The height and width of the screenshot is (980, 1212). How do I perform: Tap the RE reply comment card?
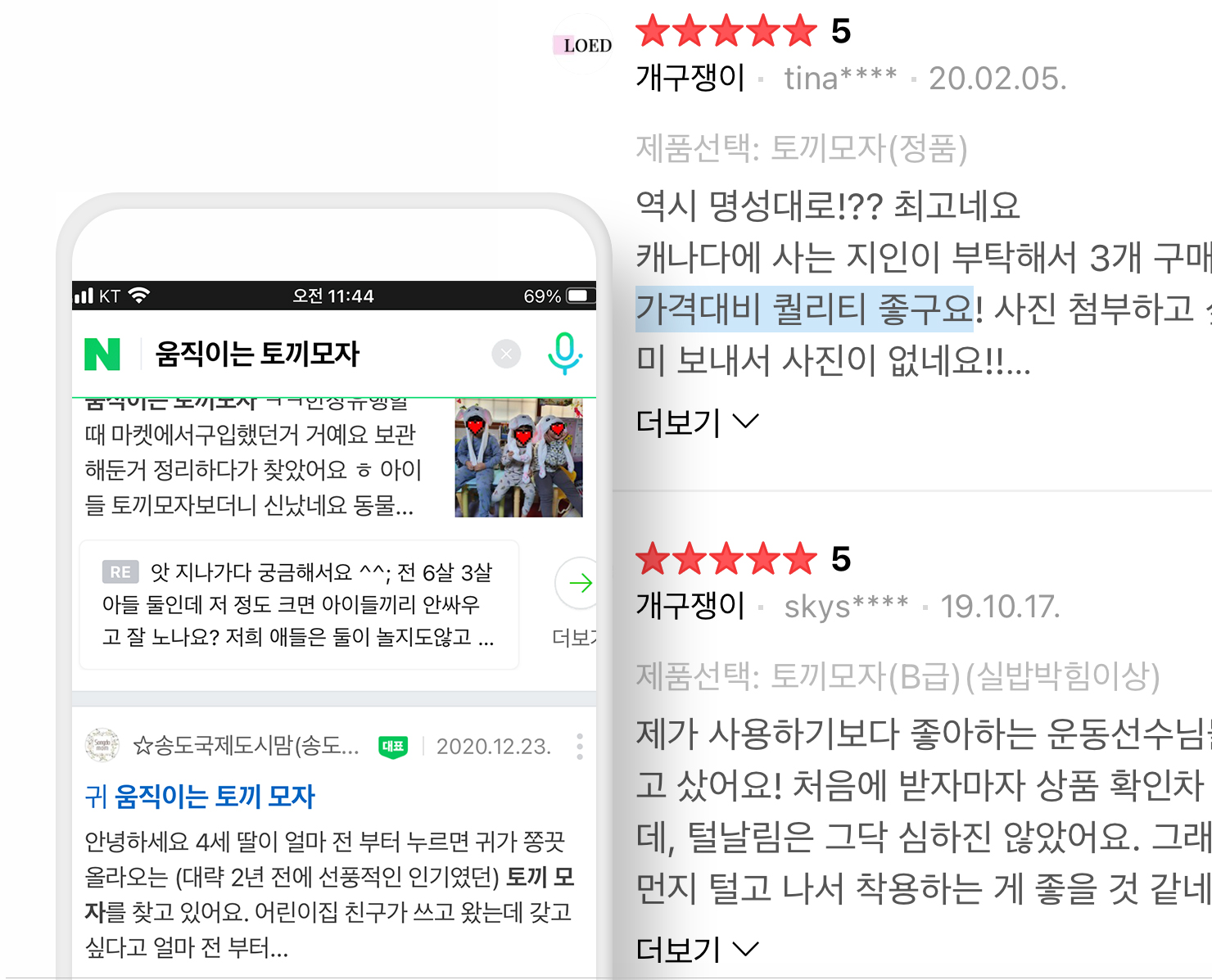pos(299,604)
